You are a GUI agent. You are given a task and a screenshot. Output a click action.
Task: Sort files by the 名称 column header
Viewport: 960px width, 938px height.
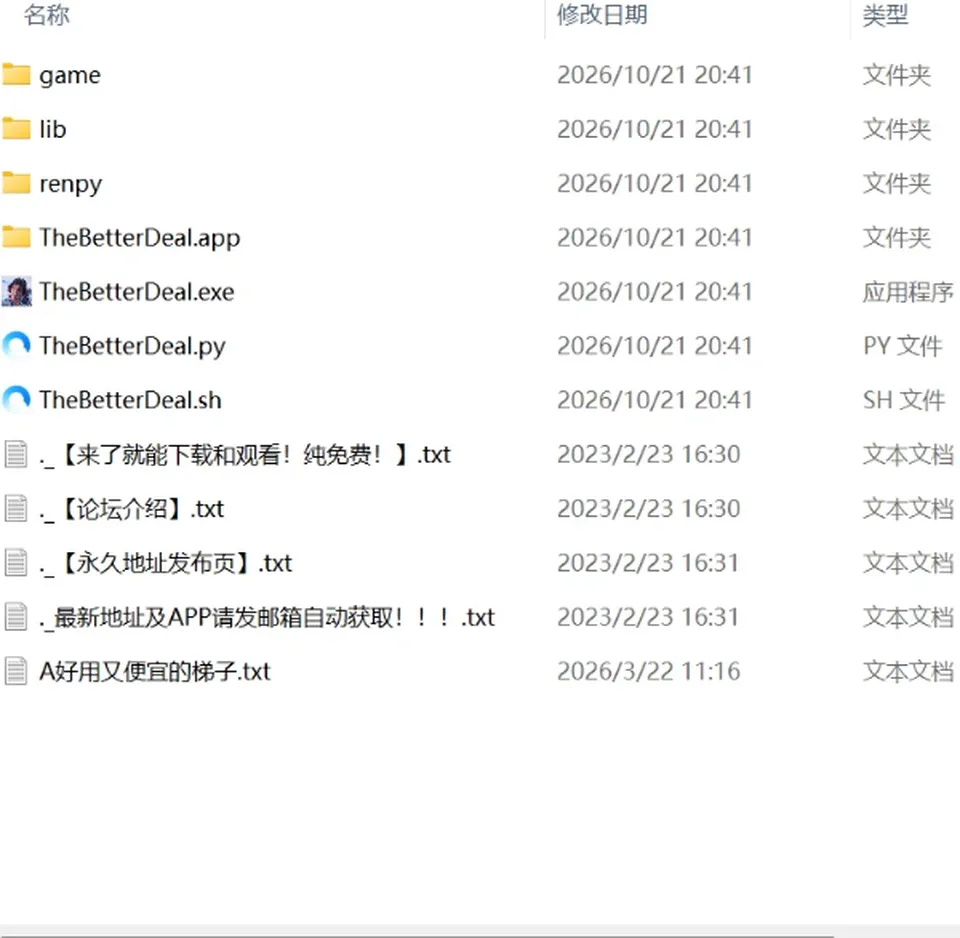click(x=47, y=15)
